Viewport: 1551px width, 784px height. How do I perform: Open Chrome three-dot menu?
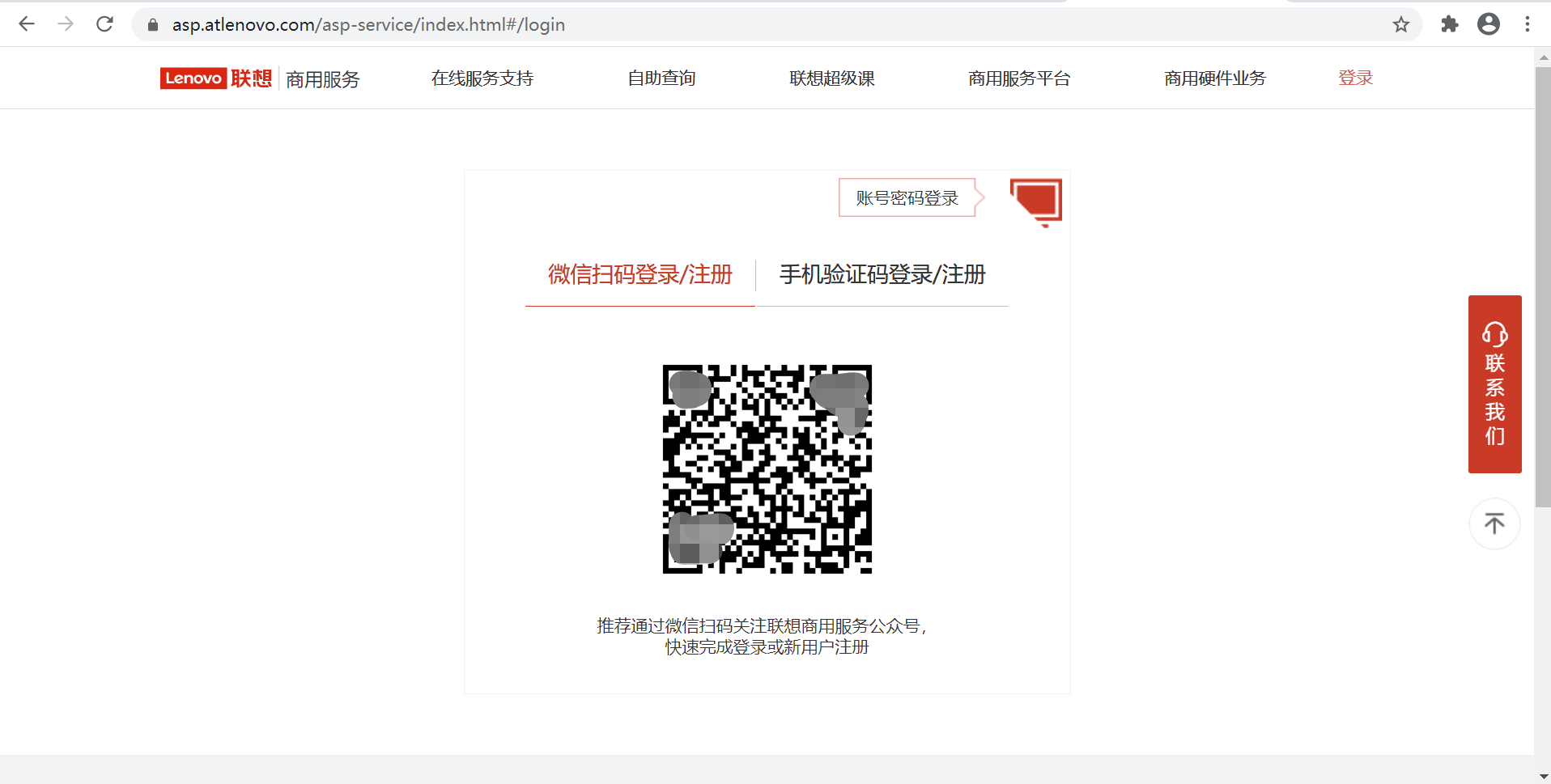click(x=1527, y=24)
